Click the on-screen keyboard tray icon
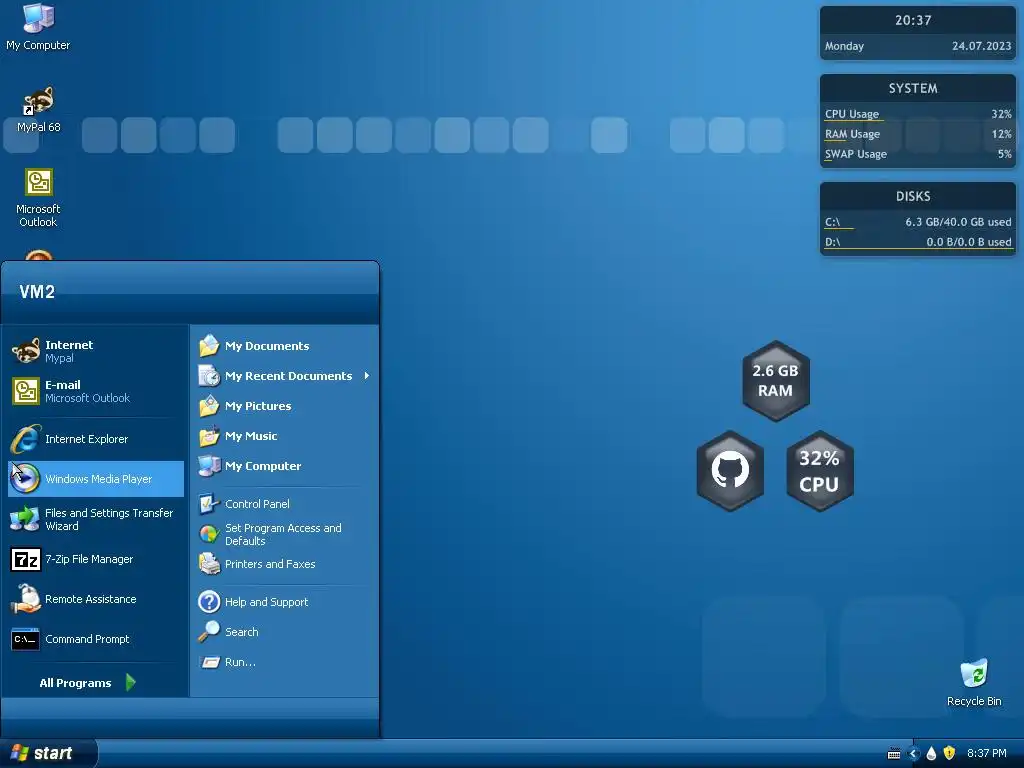 [x=894, y=754]
